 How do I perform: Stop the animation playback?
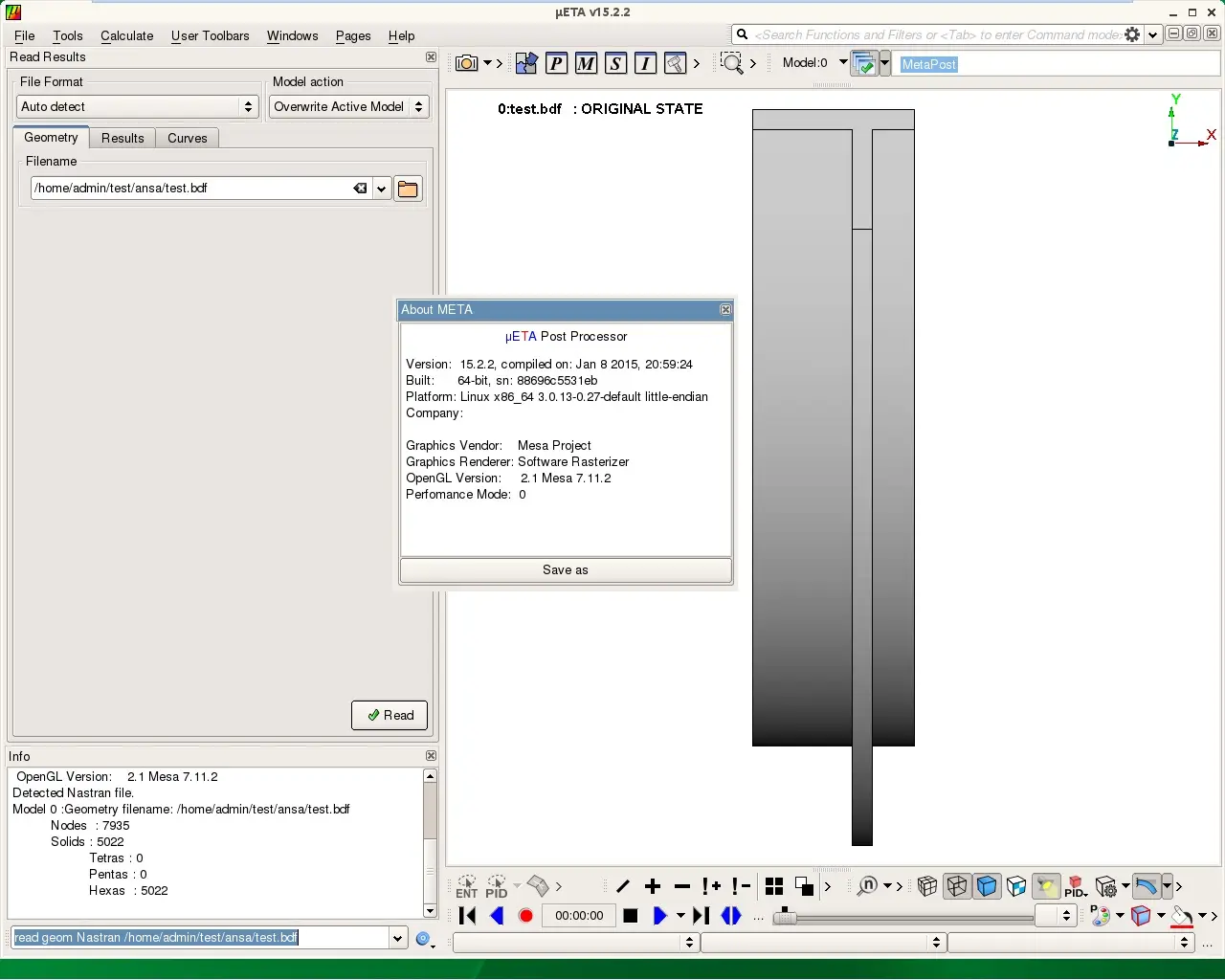[630, 916]
